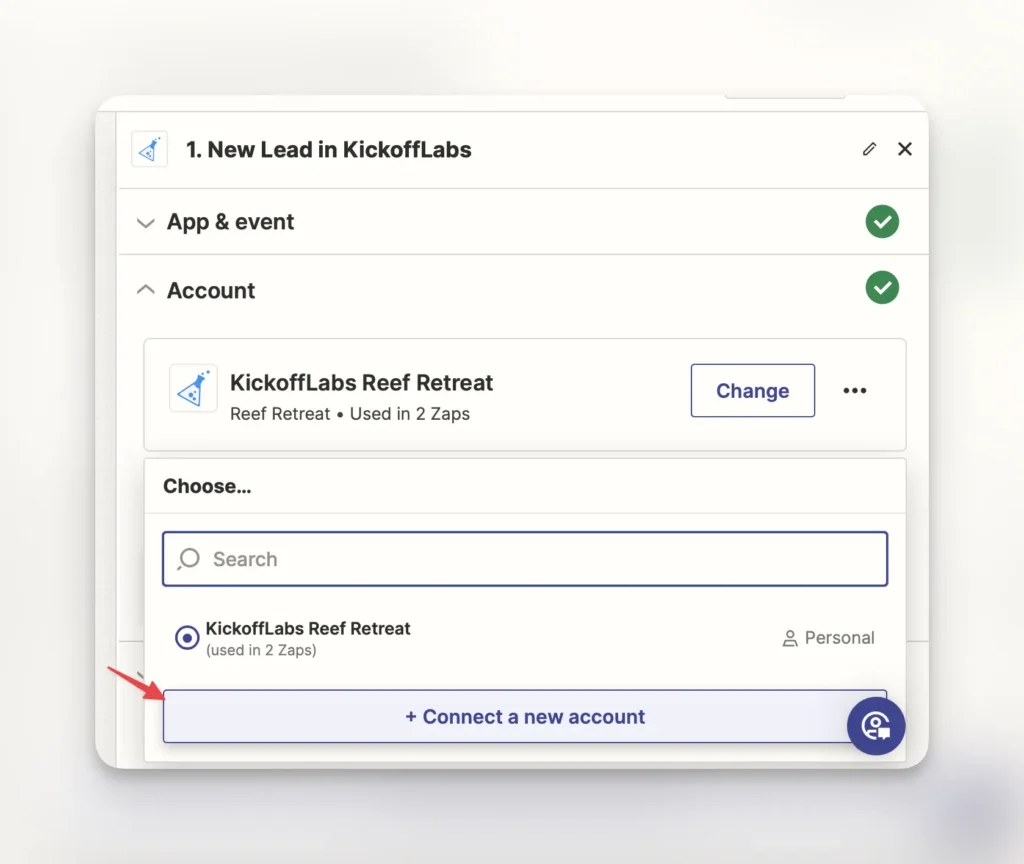
Task: Click the "Choose..." heading
Action: click(x=207, y=486)
